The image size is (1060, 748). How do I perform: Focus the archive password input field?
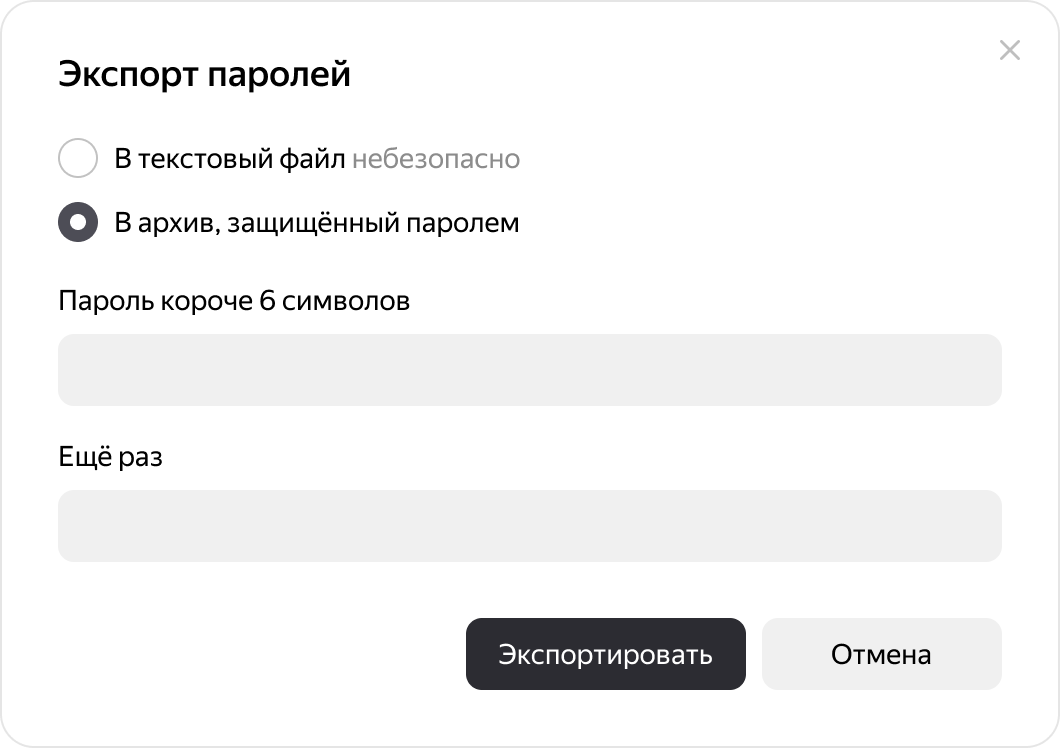tap(529, 370)
